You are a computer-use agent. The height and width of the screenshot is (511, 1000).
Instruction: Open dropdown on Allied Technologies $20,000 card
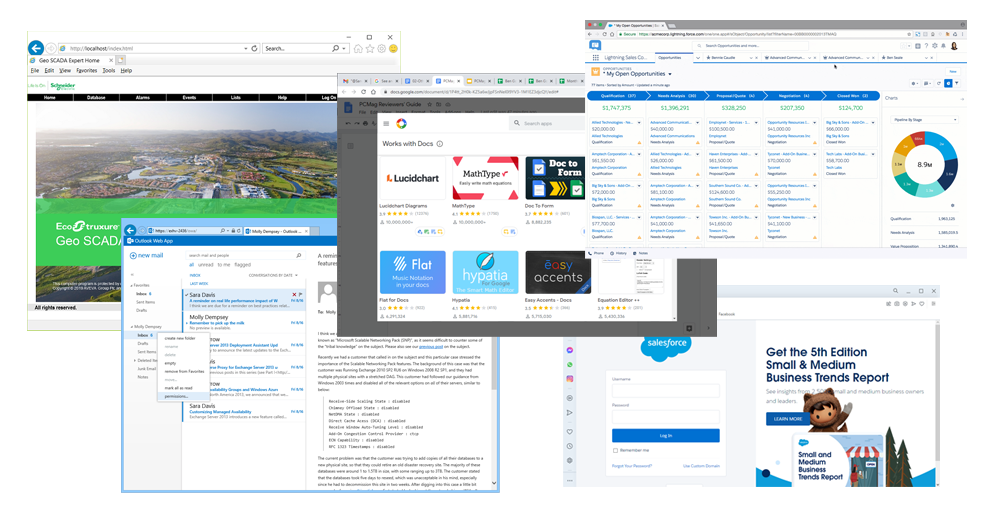pos(638,122)
